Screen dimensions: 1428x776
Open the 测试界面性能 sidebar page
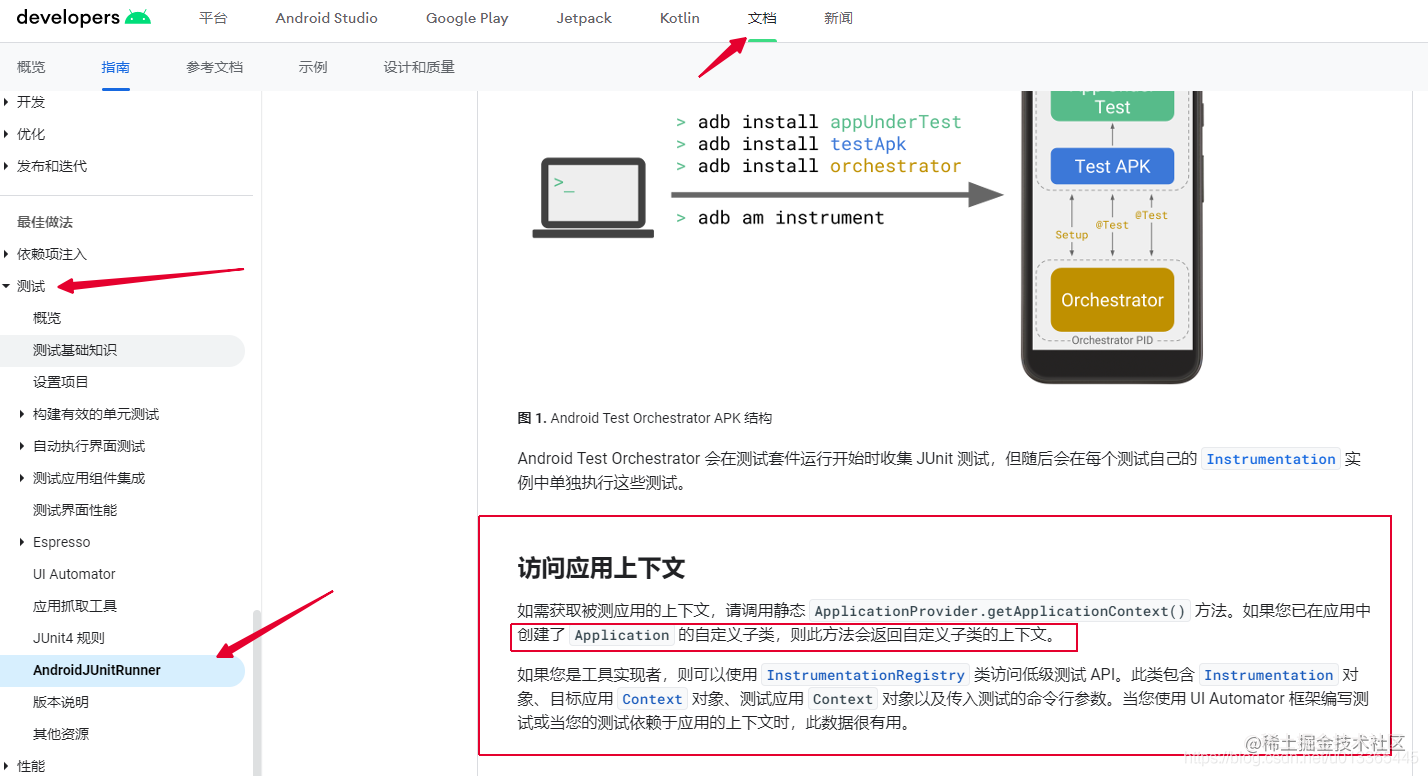click(75, 510)
